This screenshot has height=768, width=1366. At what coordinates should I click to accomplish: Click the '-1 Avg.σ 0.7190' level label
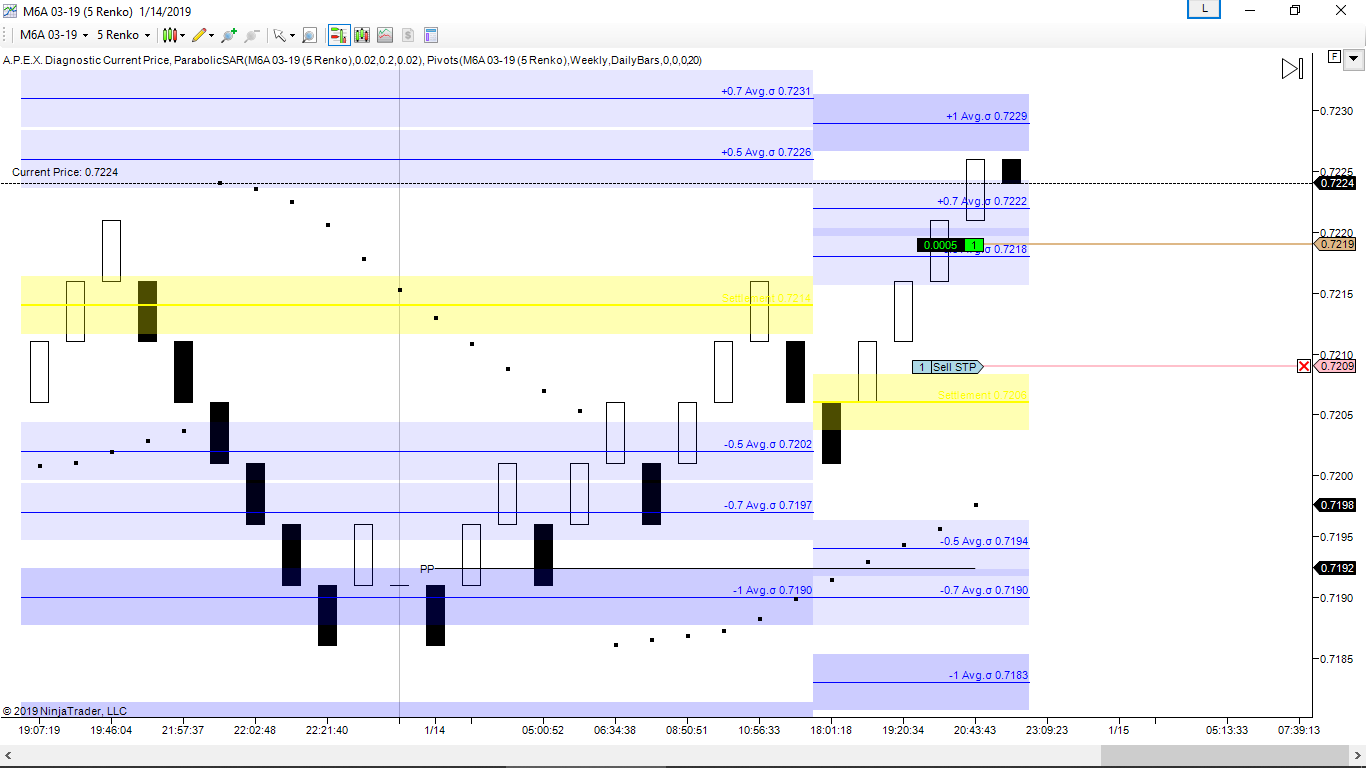[772, 590]
